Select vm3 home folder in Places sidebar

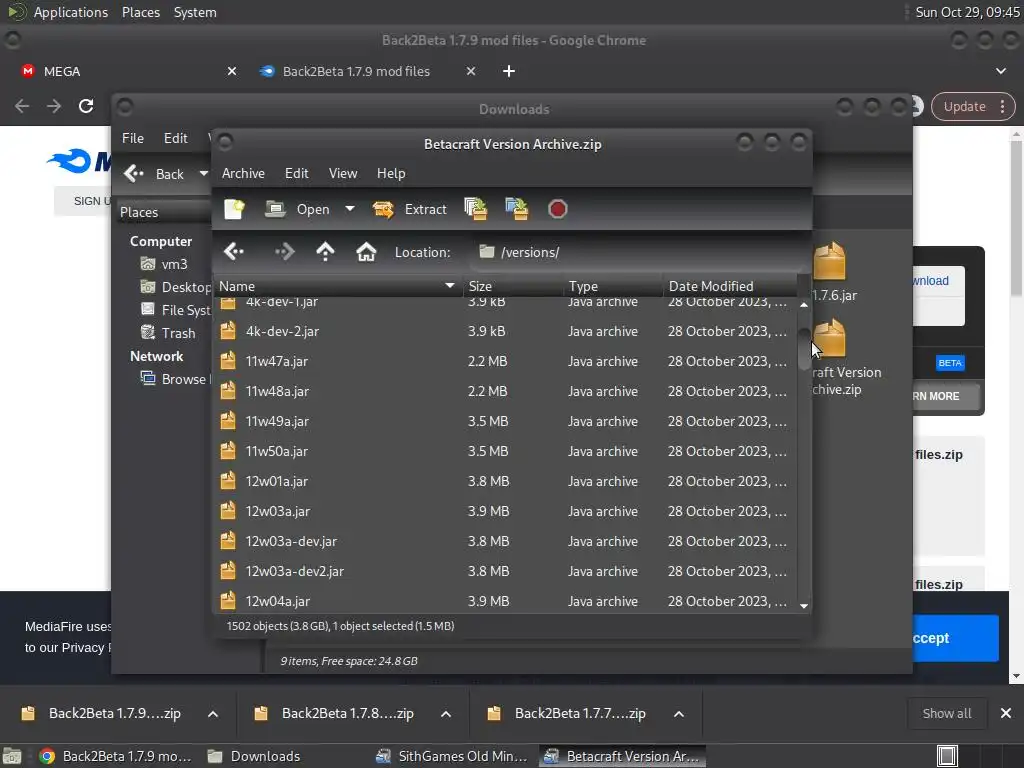(165, 264)
